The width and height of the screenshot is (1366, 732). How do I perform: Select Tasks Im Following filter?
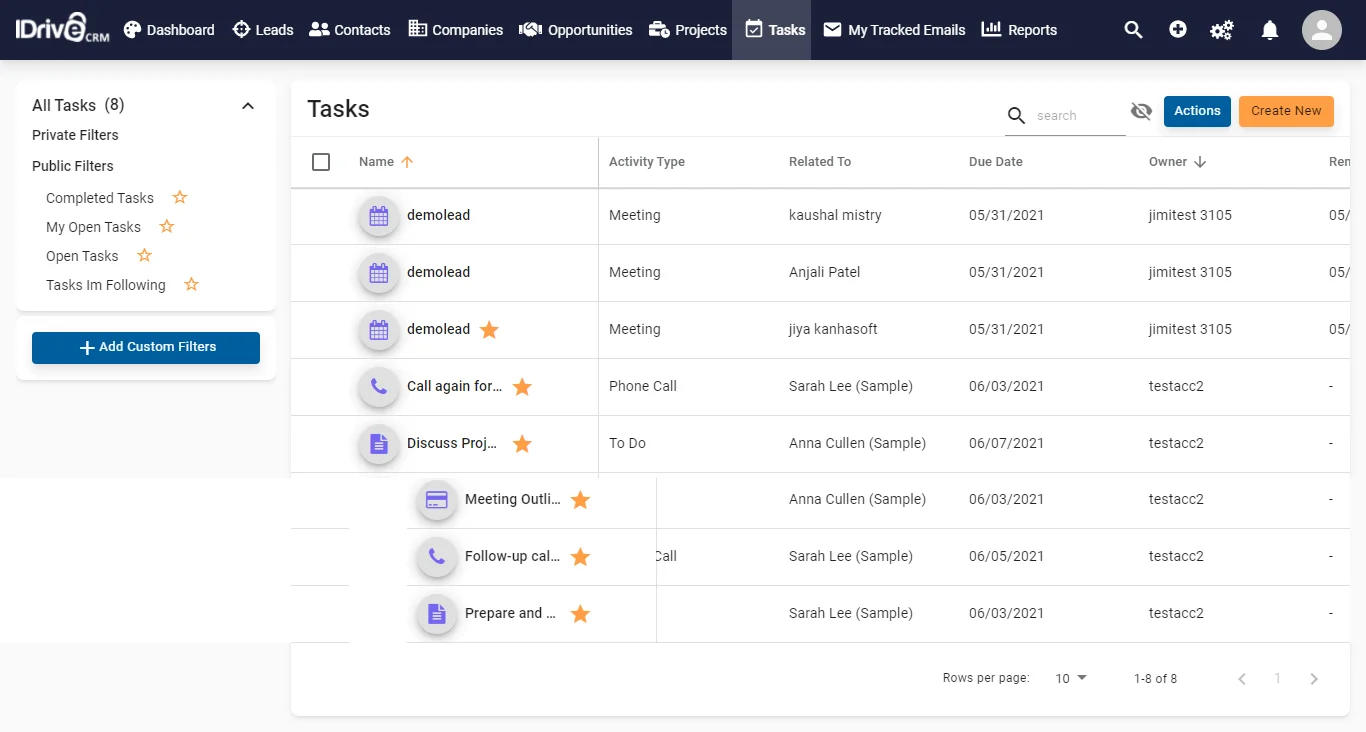click(106, 285)
